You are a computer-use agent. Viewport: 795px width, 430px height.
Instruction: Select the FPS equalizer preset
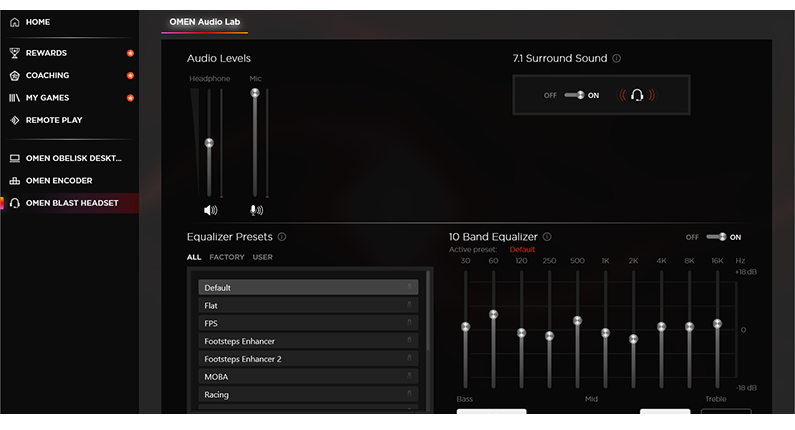point(308,323)
